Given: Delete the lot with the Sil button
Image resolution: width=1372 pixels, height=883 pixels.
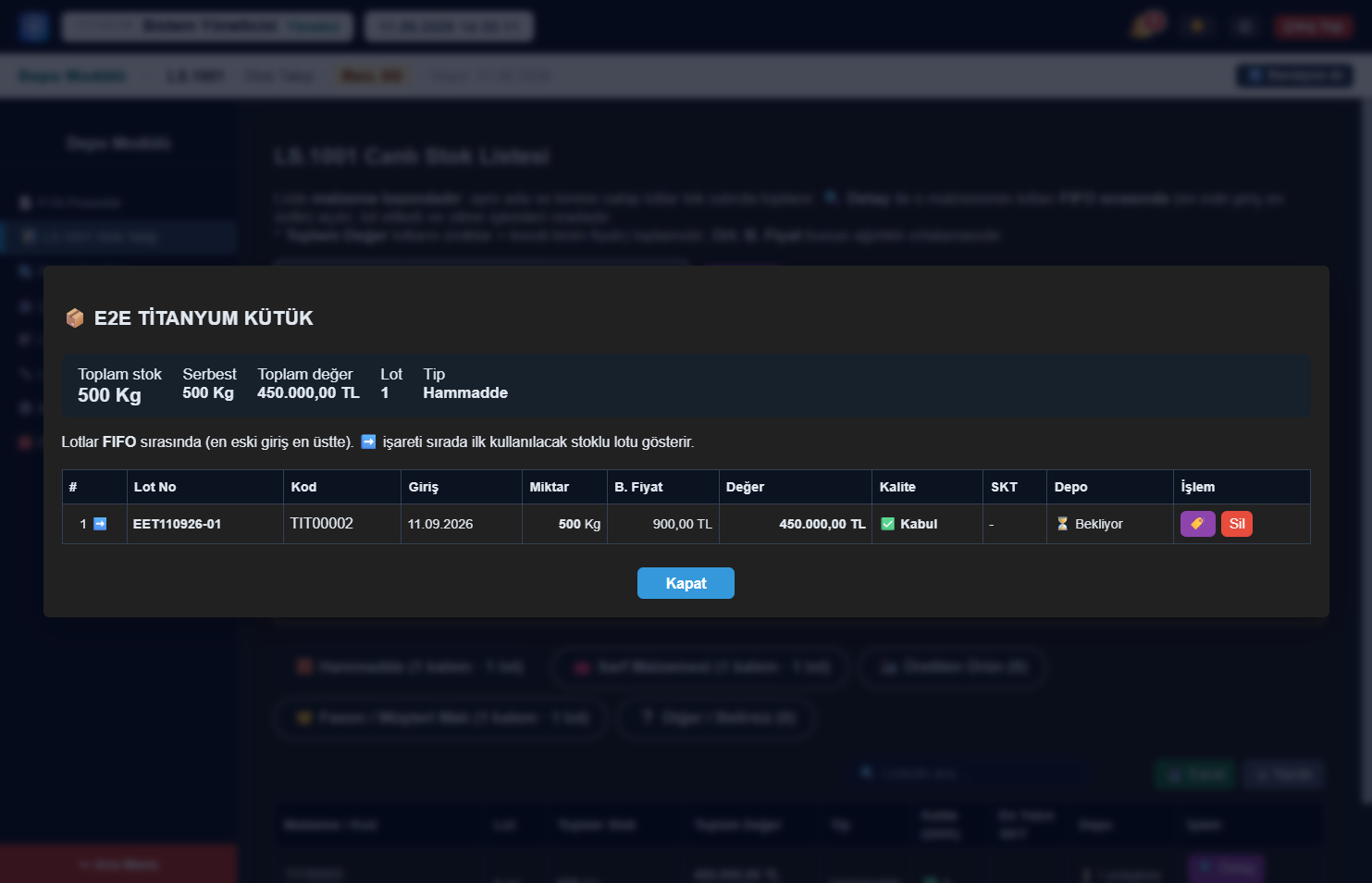Looking at the screenshot, I should coord(1237,524).
